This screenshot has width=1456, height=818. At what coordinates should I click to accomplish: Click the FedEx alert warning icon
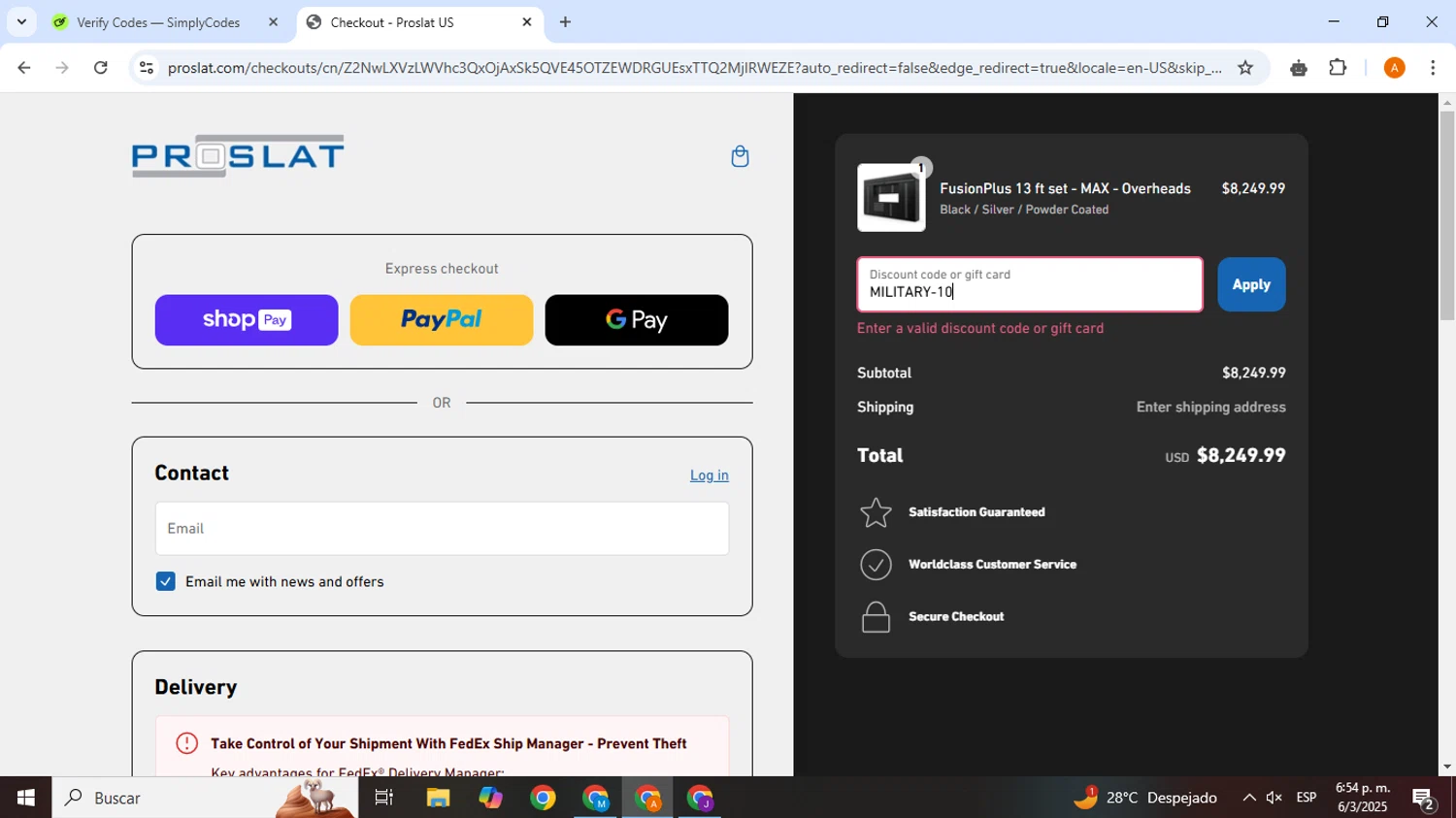187,743
